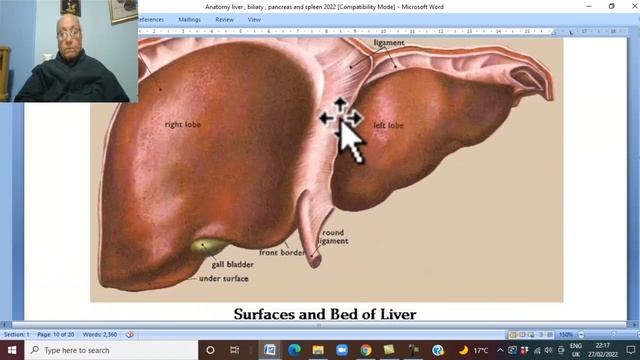The image size is (640, 360).
Task: Select Web Layout view button
Action: (x=531, y=335)
